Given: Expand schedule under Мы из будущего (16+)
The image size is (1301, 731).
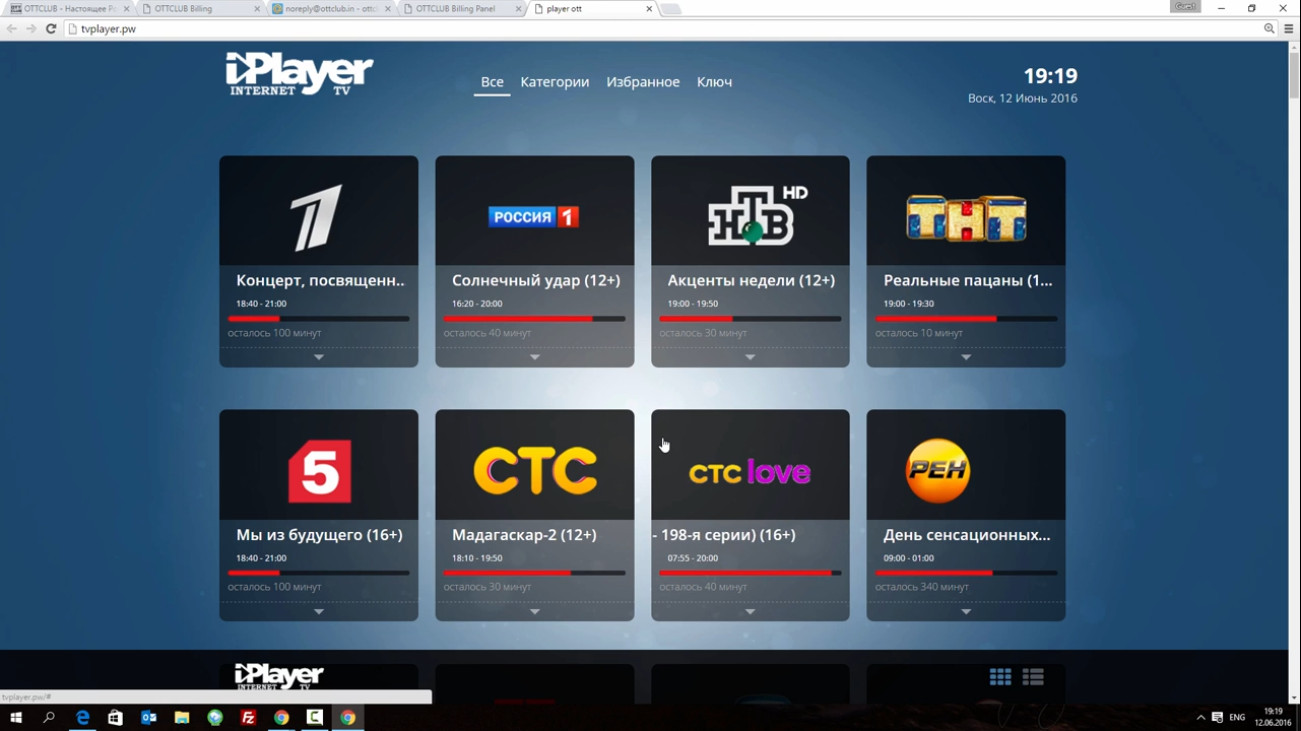Looking at the screenshot, I should tap(319, 611).
